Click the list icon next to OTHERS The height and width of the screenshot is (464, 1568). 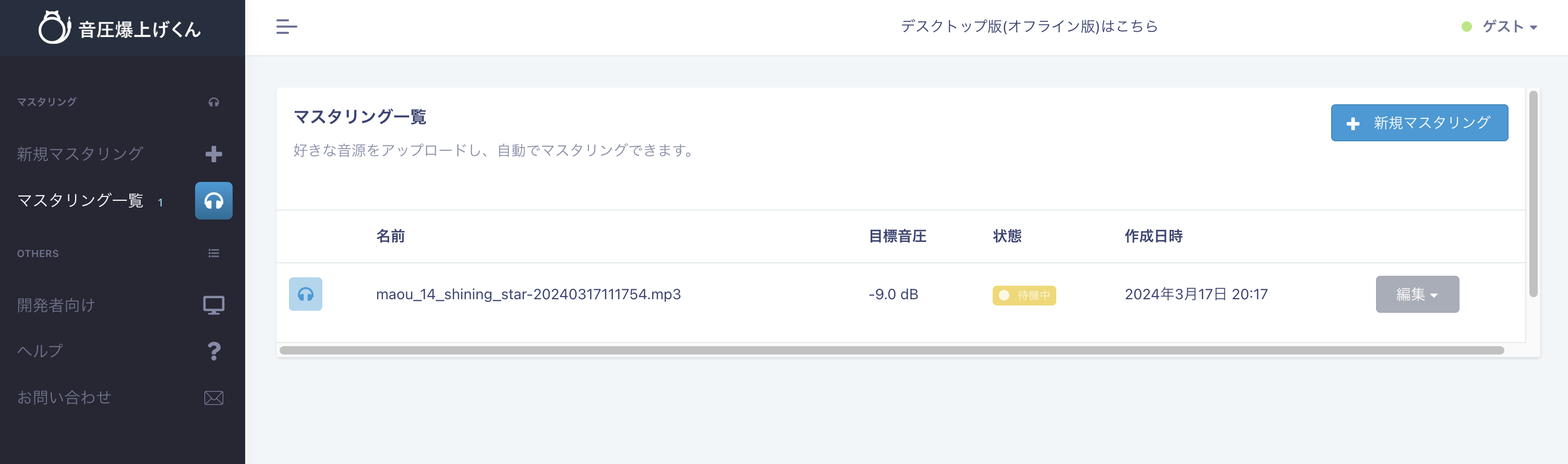point(214,253)
